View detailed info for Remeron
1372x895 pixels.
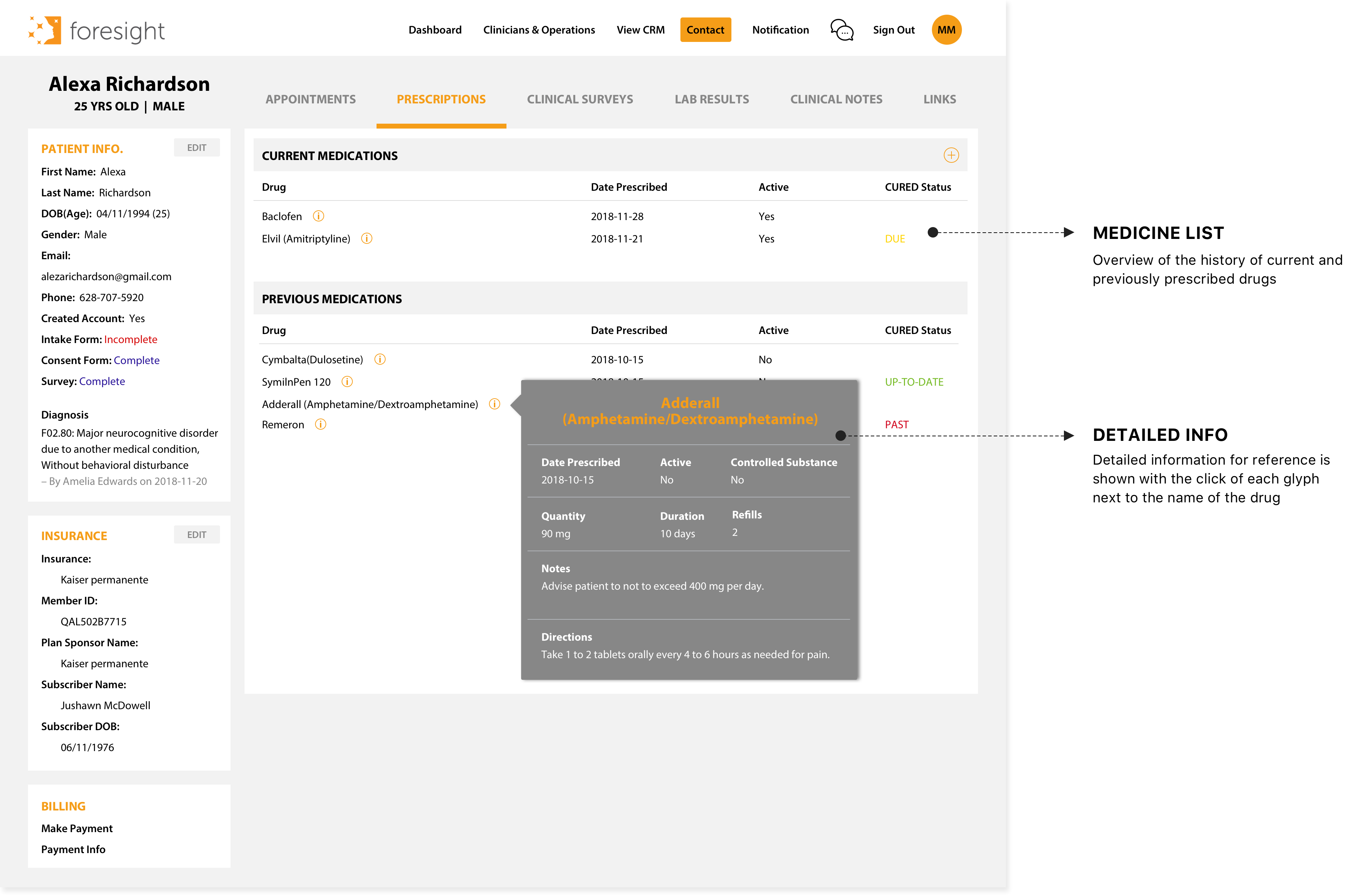(321, 424)
